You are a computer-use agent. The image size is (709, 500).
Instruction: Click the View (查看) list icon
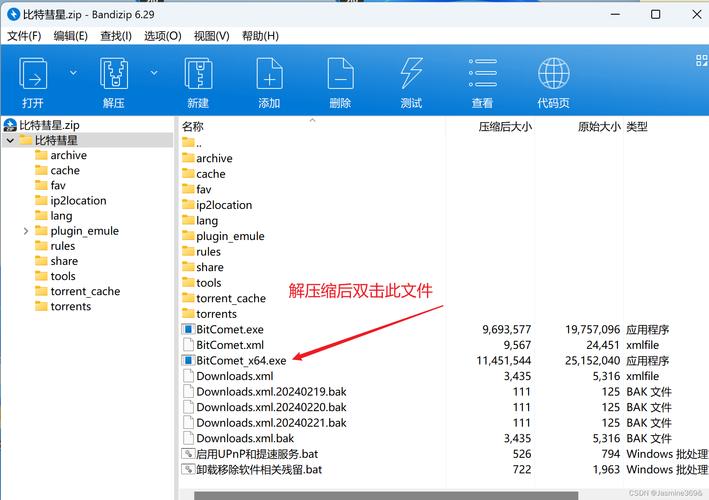pos(482,73)
